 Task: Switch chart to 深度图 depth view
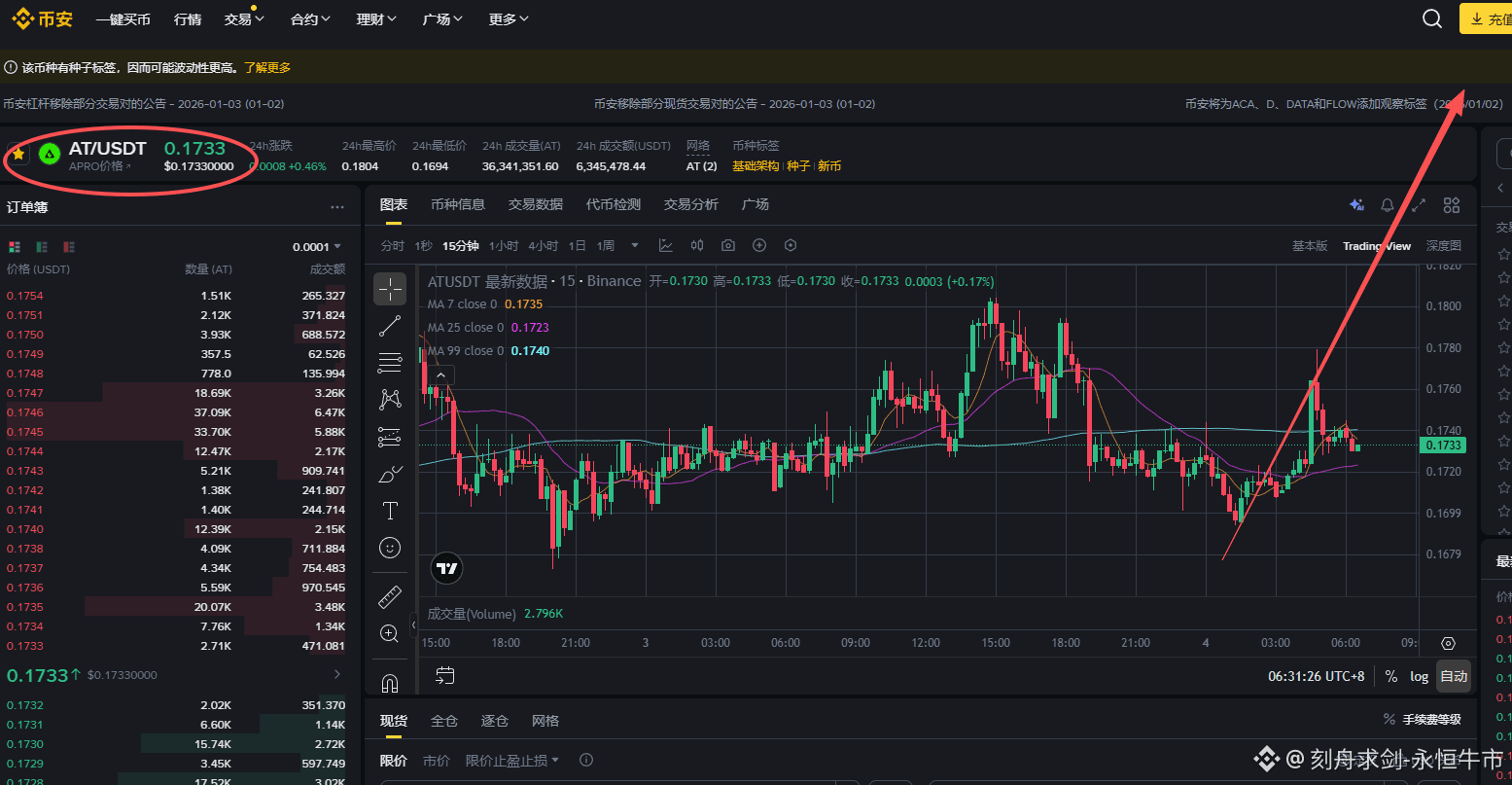[1443, 246]
